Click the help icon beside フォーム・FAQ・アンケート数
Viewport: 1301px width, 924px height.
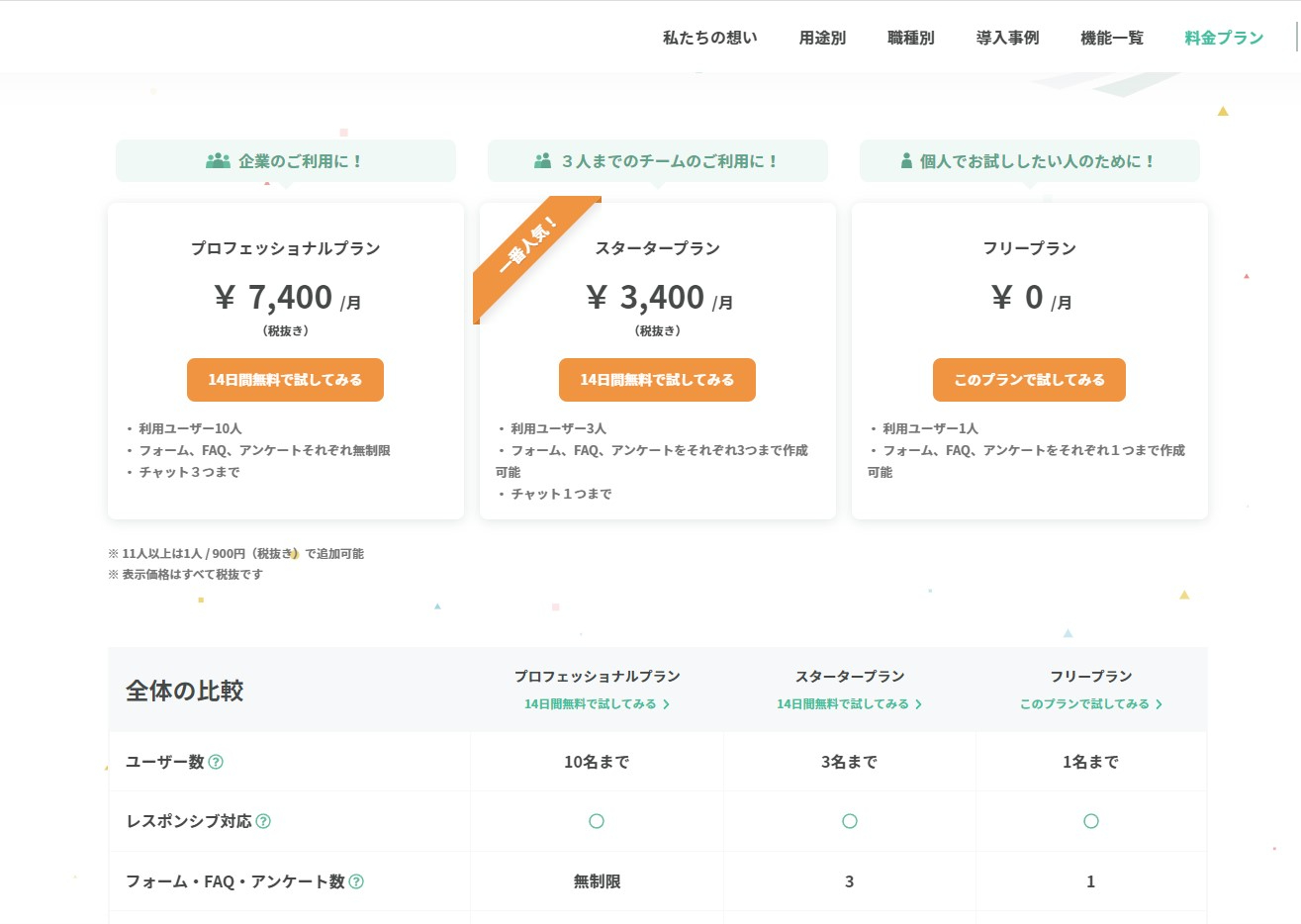pos(356,881)
